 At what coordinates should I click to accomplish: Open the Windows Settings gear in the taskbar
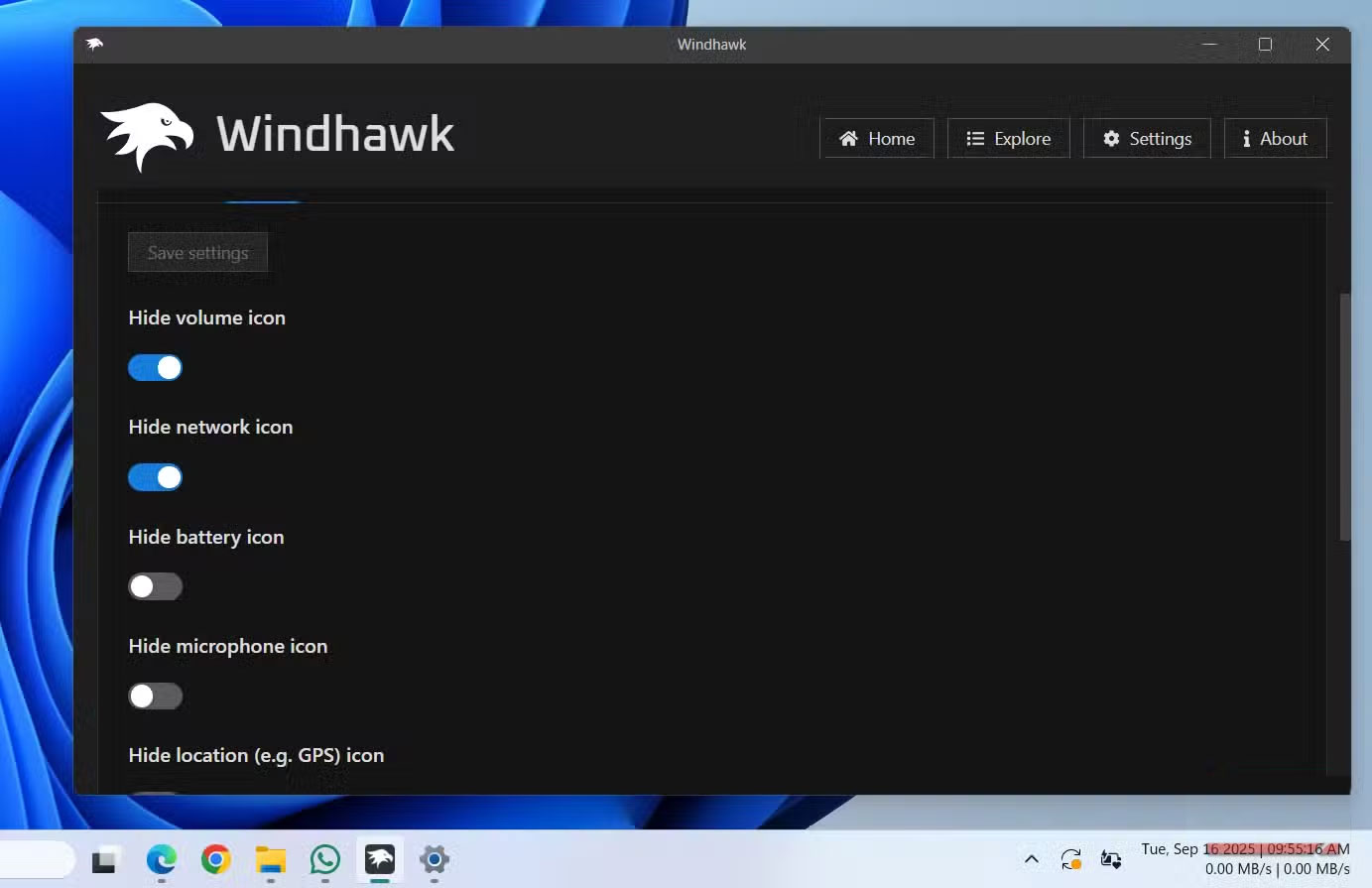[x=435, y=860]
